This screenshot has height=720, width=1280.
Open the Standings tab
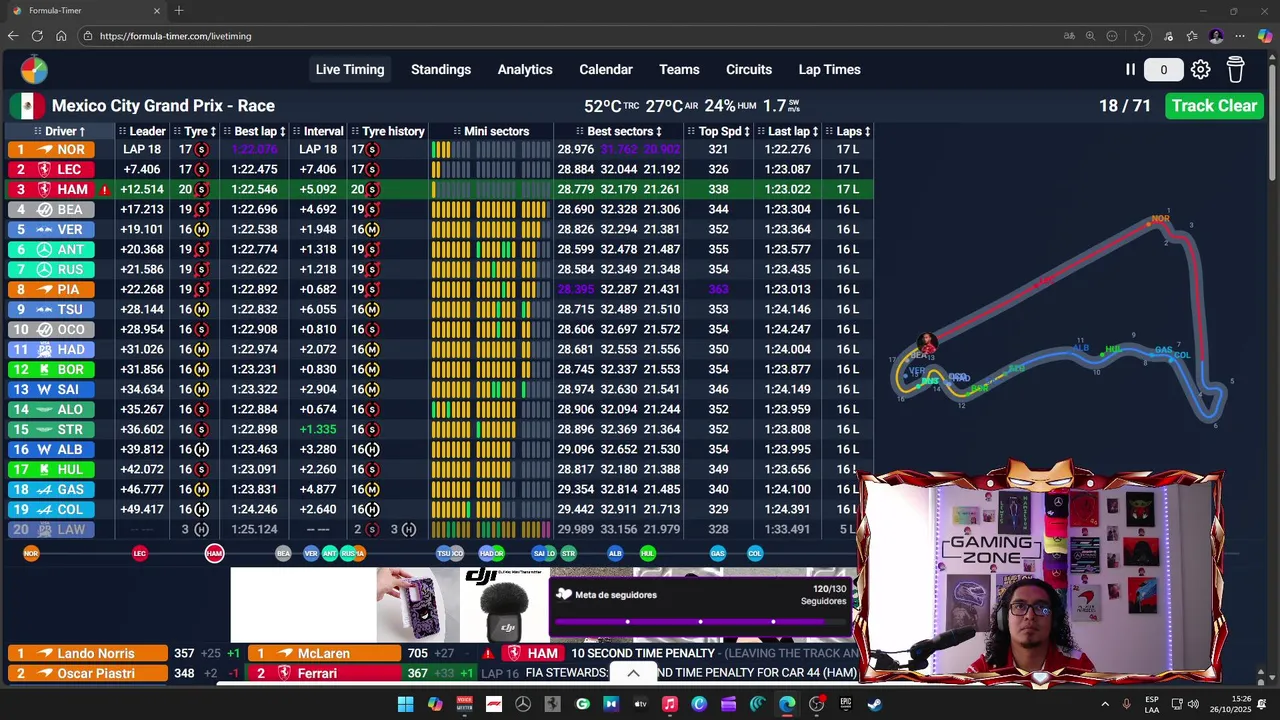tap(441, 70)
